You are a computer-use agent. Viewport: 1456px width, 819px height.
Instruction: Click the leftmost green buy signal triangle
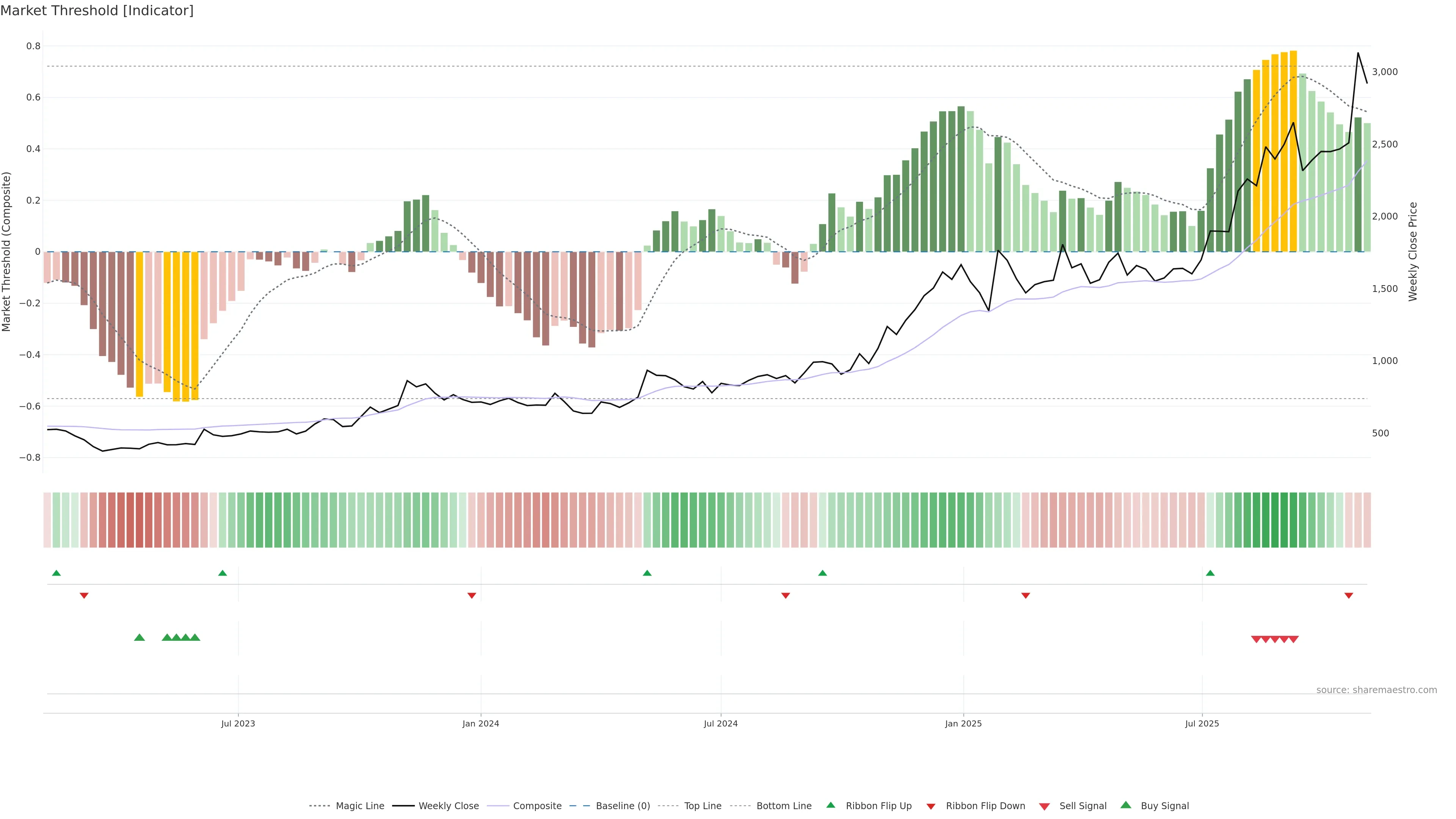[140, 637]
